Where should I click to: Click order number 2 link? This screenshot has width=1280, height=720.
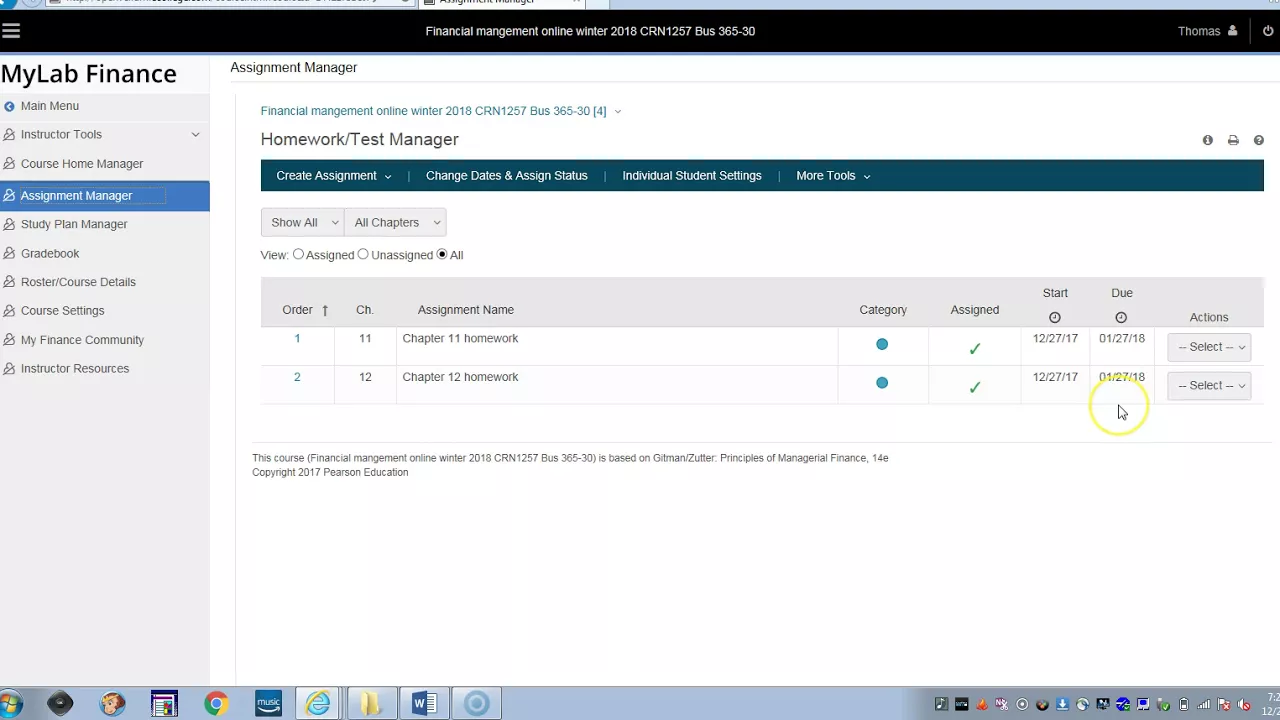(297, 377)
